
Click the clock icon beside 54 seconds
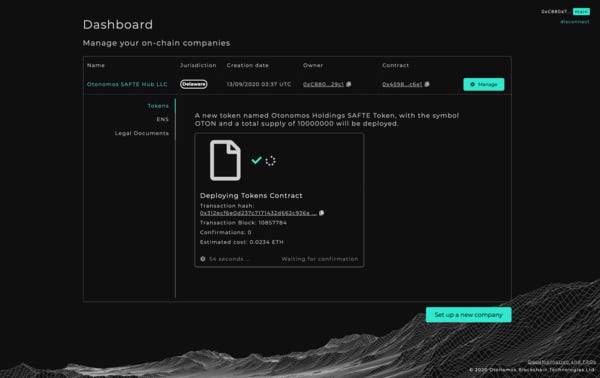203,259
